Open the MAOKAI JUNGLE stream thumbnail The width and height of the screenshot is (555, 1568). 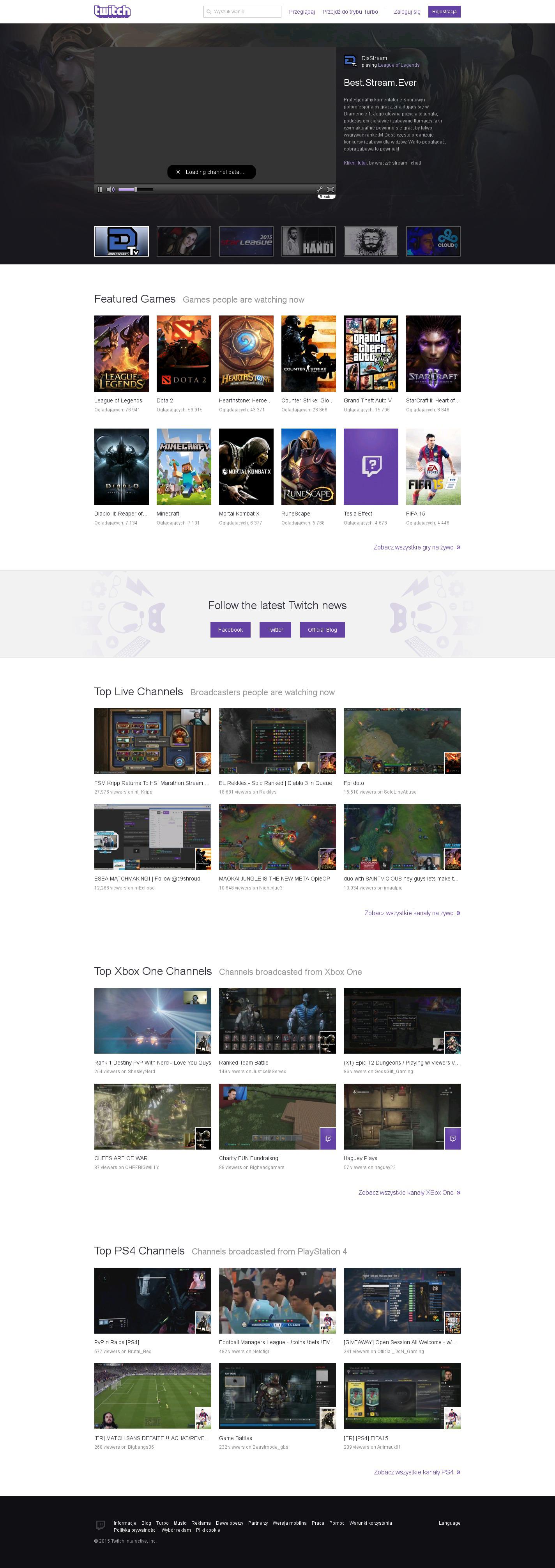(x=277, y=837)
